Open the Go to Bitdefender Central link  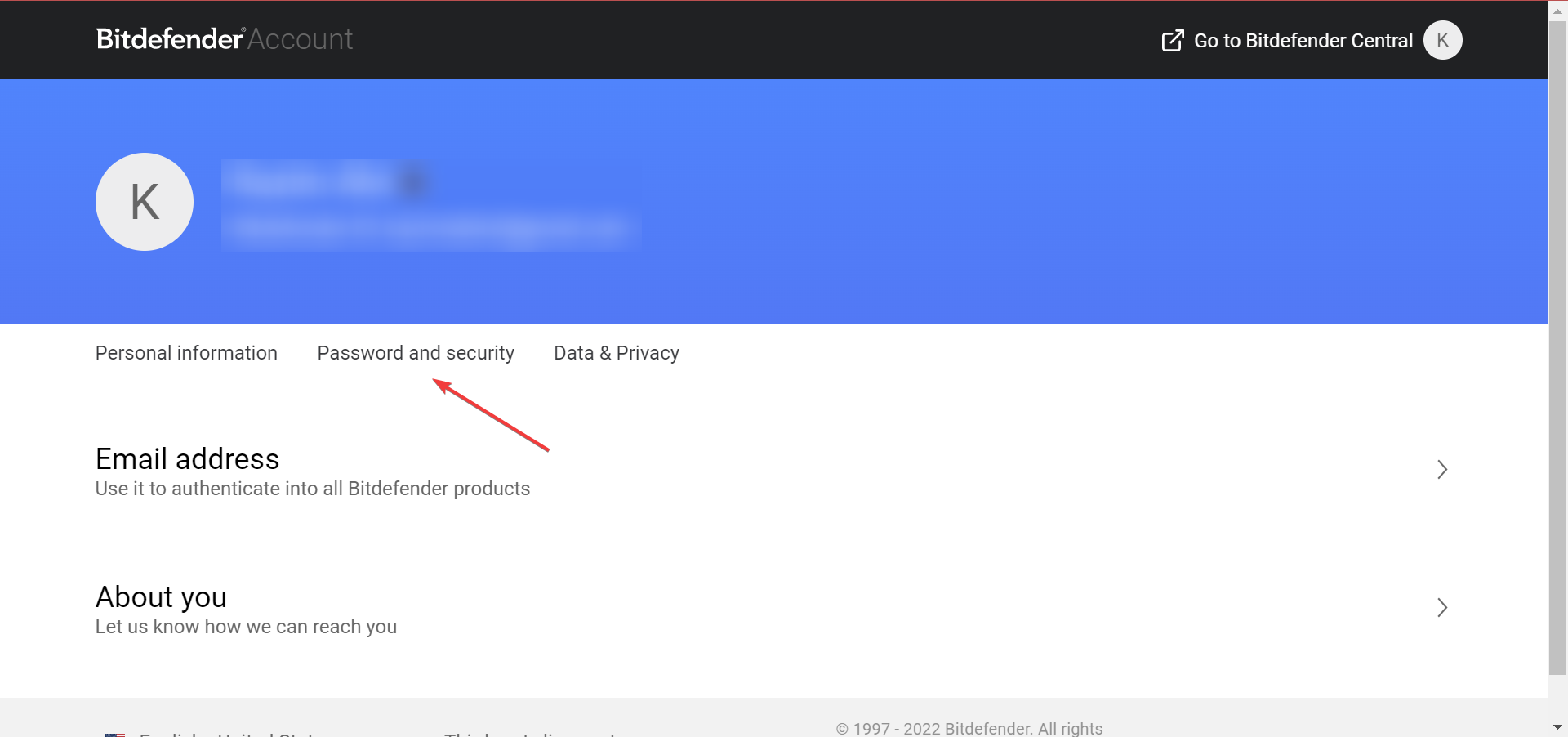[x=1303, y=41]
